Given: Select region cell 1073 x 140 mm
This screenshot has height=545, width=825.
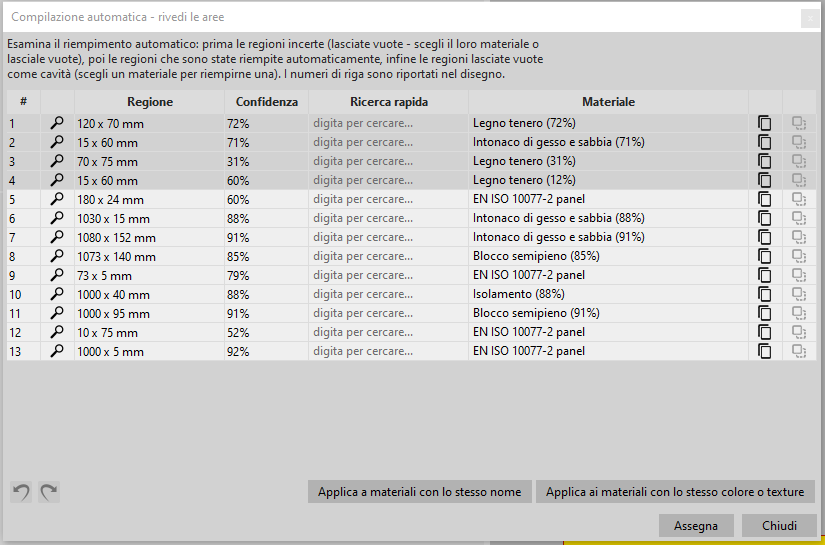Looking at the screenshot, I should point(149,256).
